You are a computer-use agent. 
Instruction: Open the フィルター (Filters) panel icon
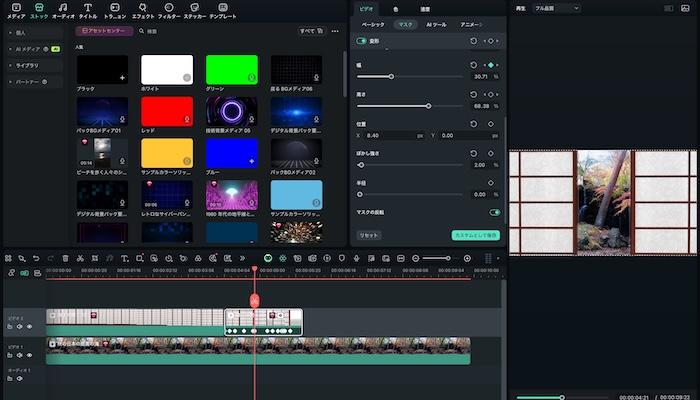pyautogui.click(x=168, y=10)
